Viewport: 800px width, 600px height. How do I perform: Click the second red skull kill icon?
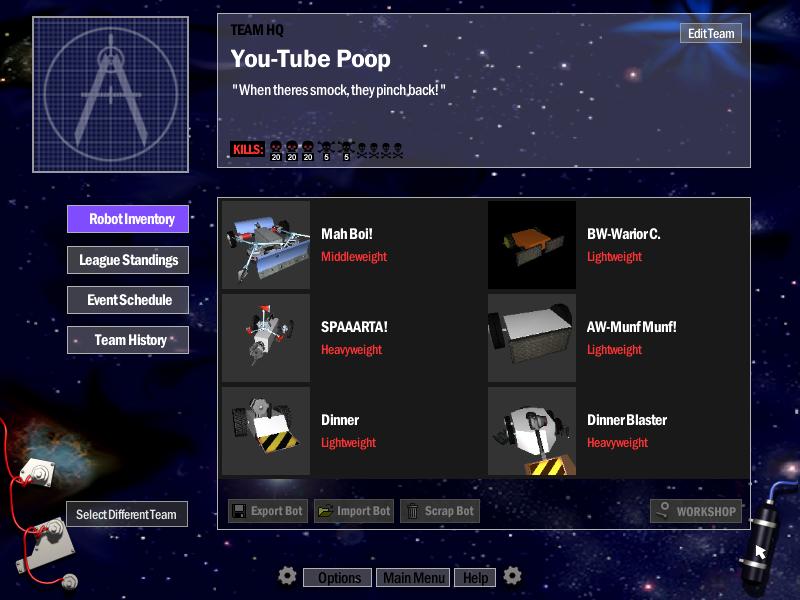[292, 151]
